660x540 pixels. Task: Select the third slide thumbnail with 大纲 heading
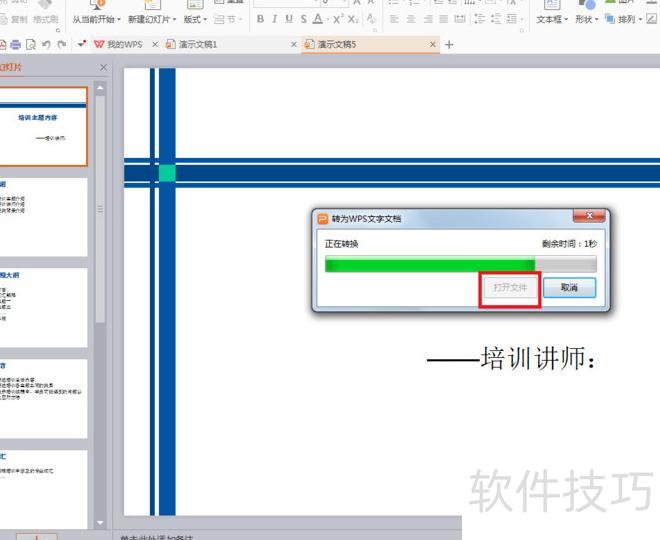[43, 308]
